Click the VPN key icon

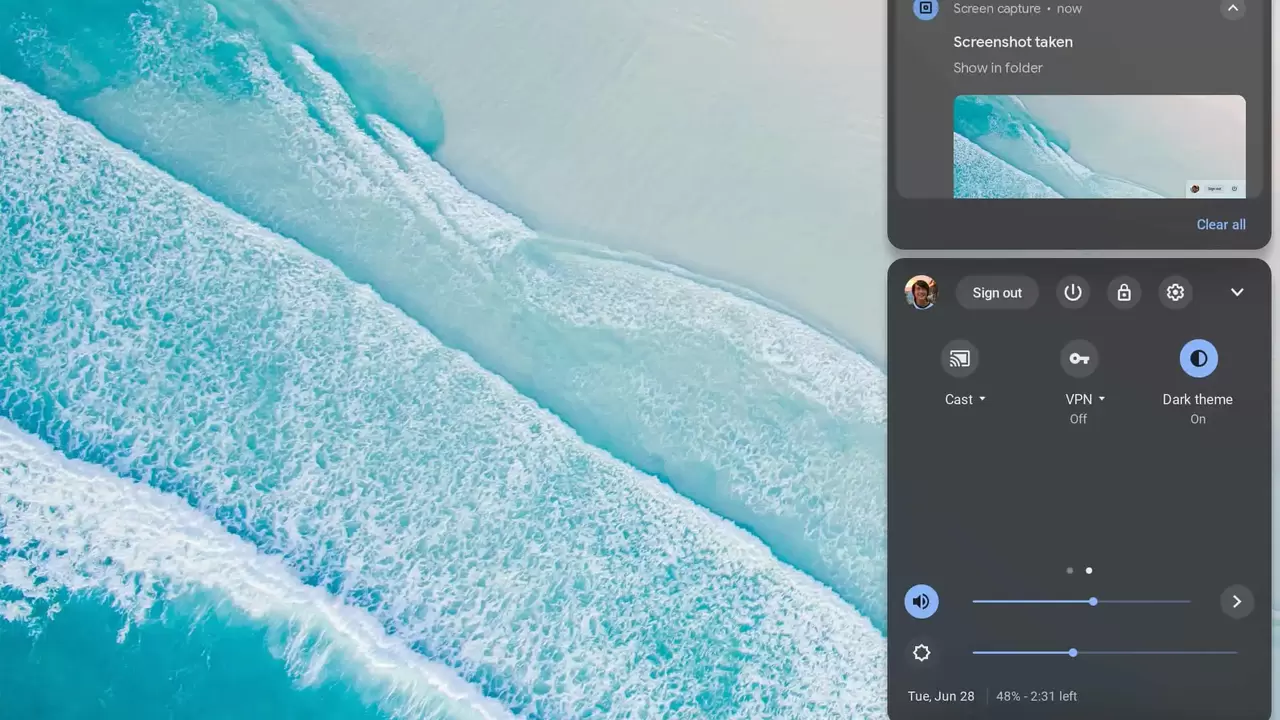1079,358
